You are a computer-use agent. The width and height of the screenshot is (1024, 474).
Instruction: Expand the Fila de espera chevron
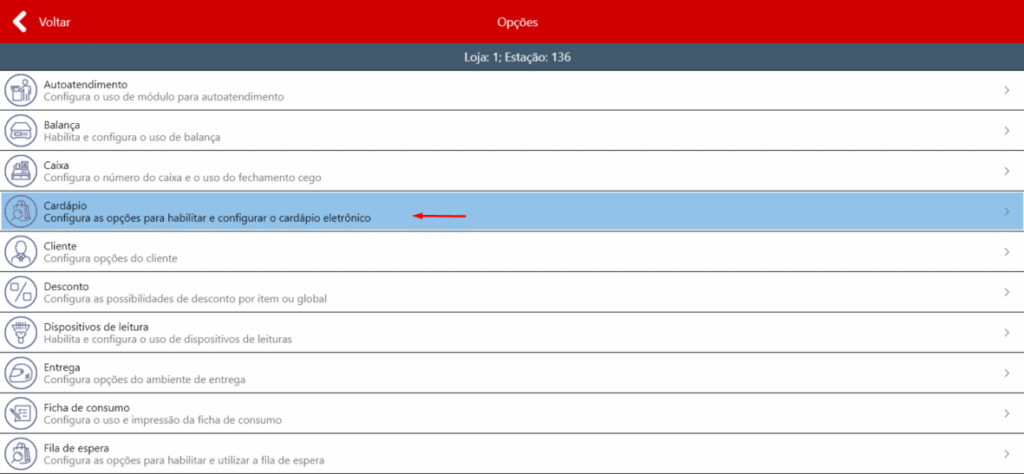(1006, 453)
